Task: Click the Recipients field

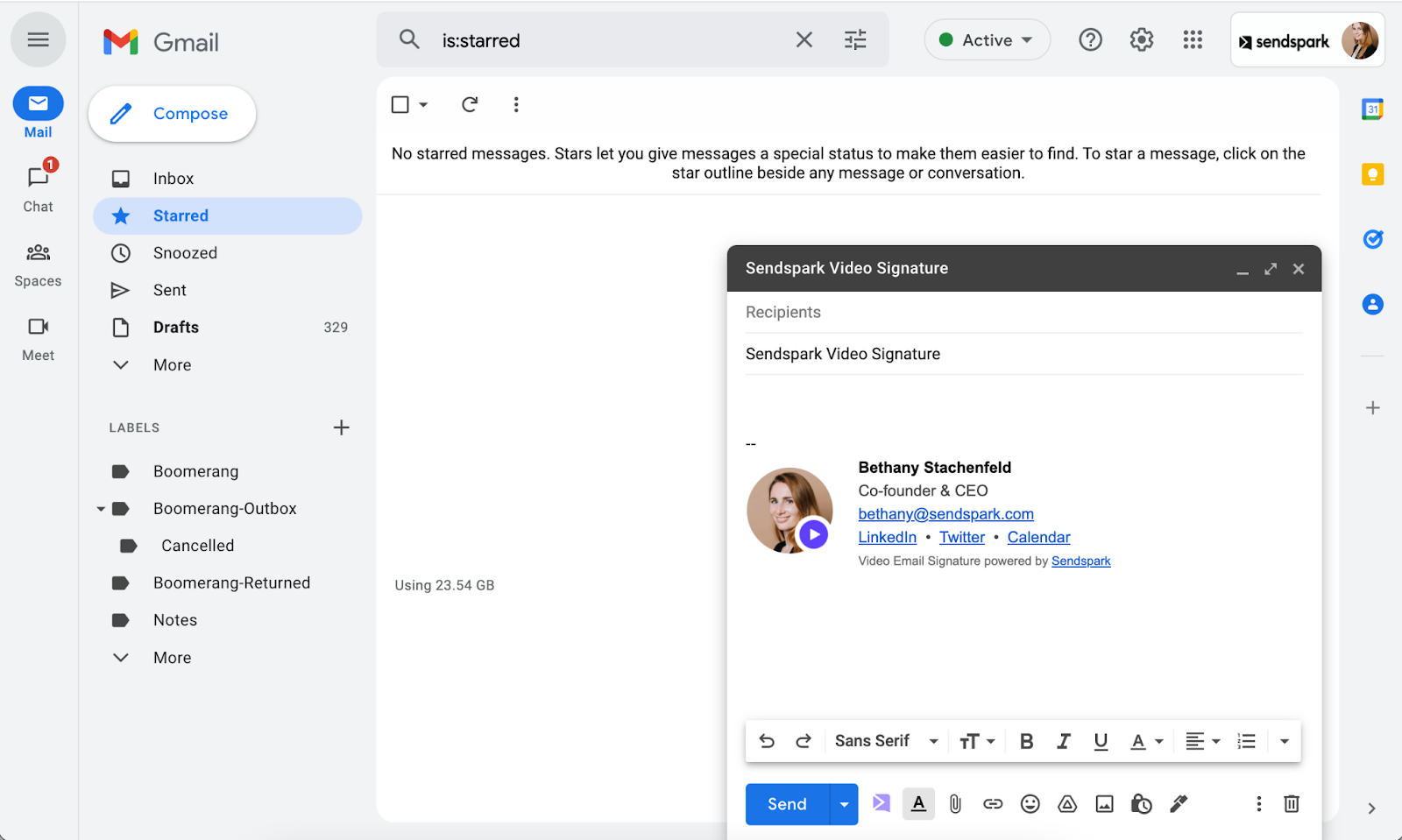Action: 1023,313
